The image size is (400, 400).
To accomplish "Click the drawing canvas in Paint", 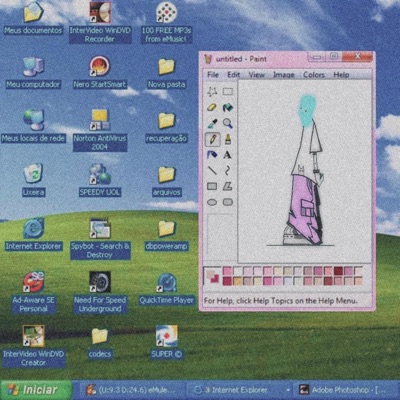I will click(x=305, y=171).
